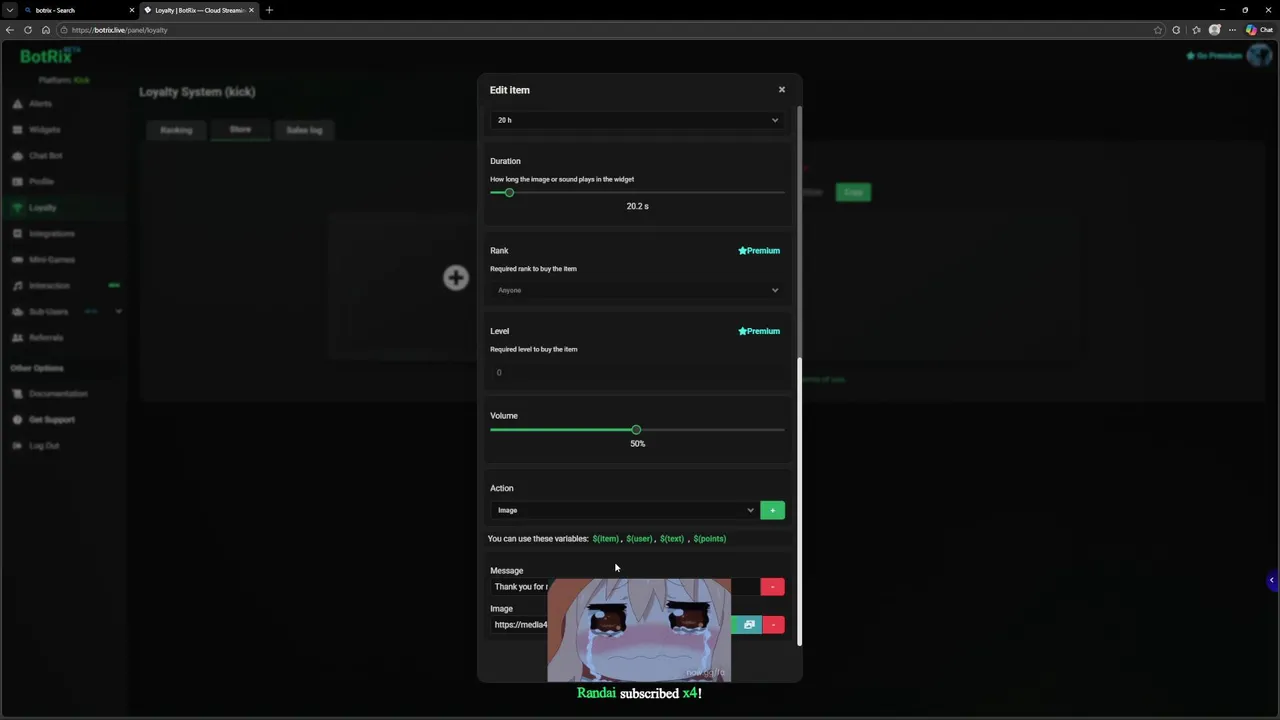Move the Volume slider handle at 50%

[636, 430]
